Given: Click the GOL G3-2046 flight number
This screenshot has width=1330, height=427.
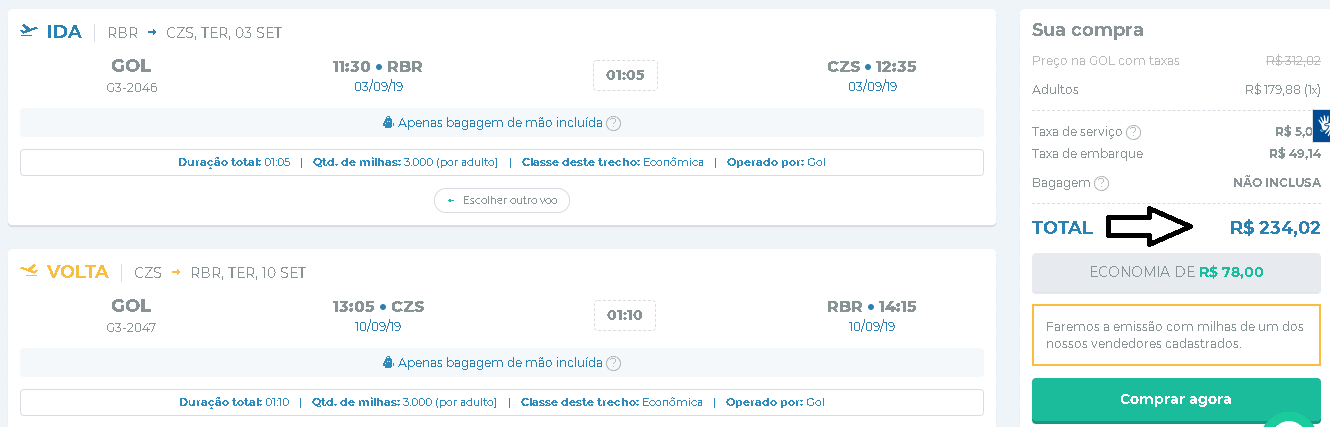Looking at the screenshot, I should [x=131, y=87].
